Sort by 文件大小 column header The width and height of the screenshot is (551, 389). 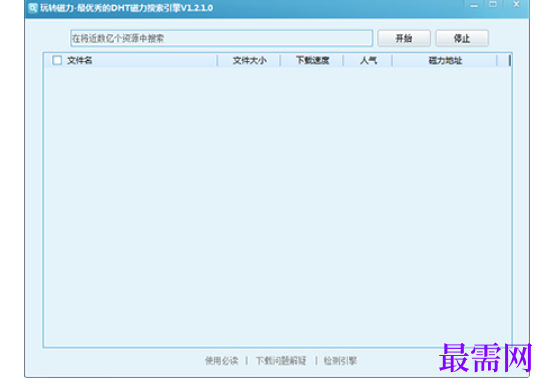[249, 60]
